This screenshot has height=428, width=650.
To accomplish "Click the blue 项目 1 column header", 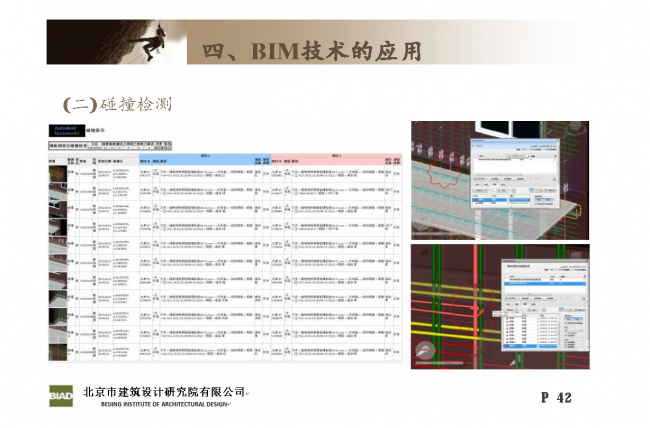I will (x=197, y=158).
